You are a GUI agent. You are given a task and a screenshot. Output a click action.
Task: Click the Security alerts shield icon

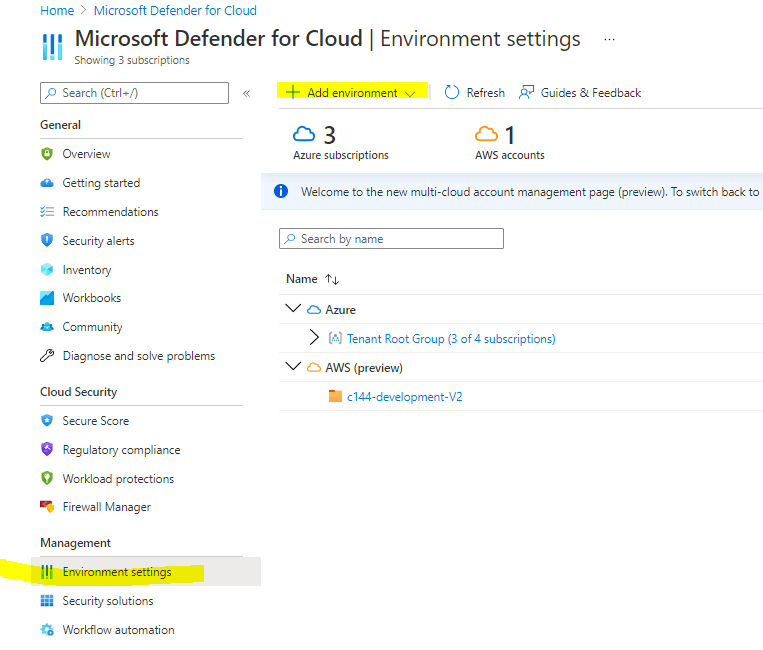click(x=46, y=241)
